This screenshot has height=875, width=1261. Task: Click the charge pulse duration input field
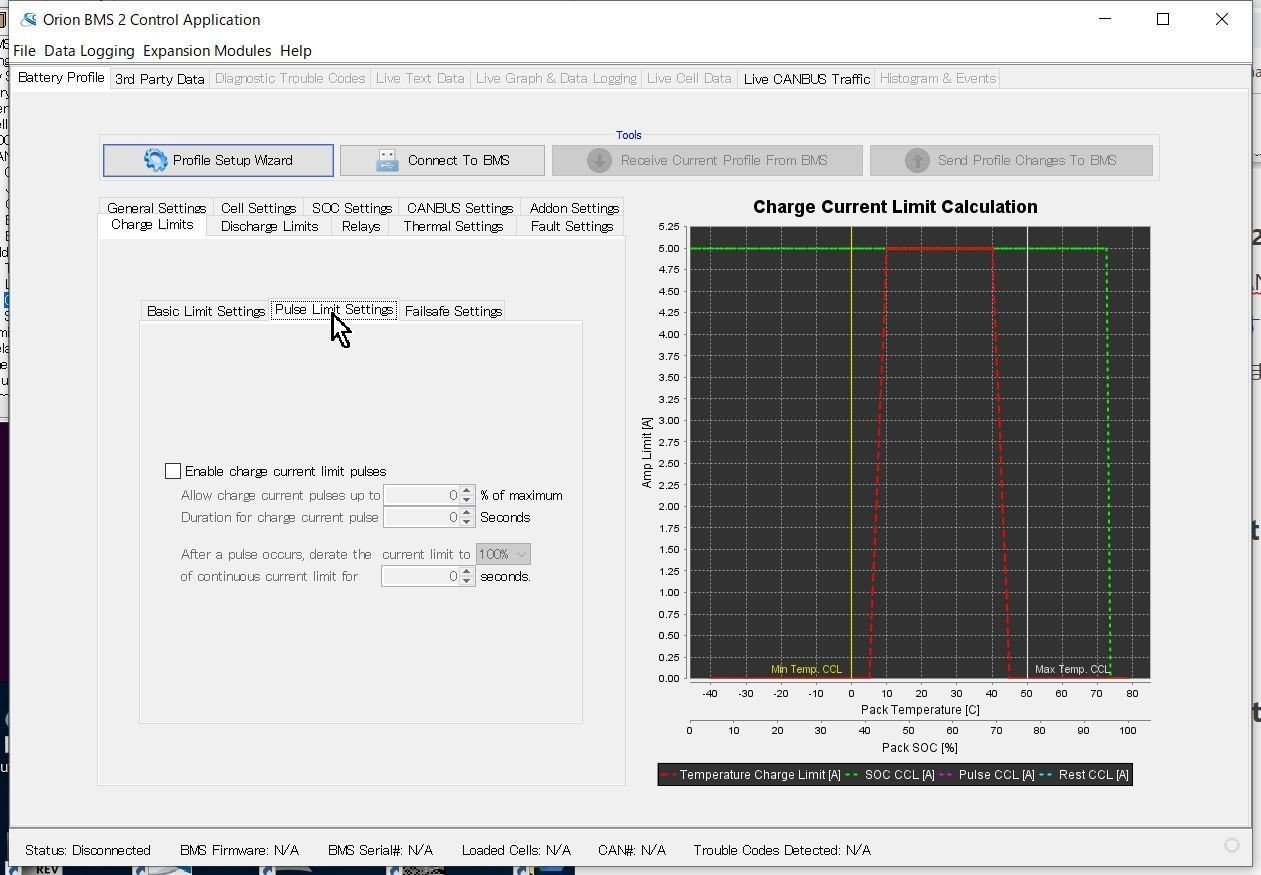click(421, 517)
